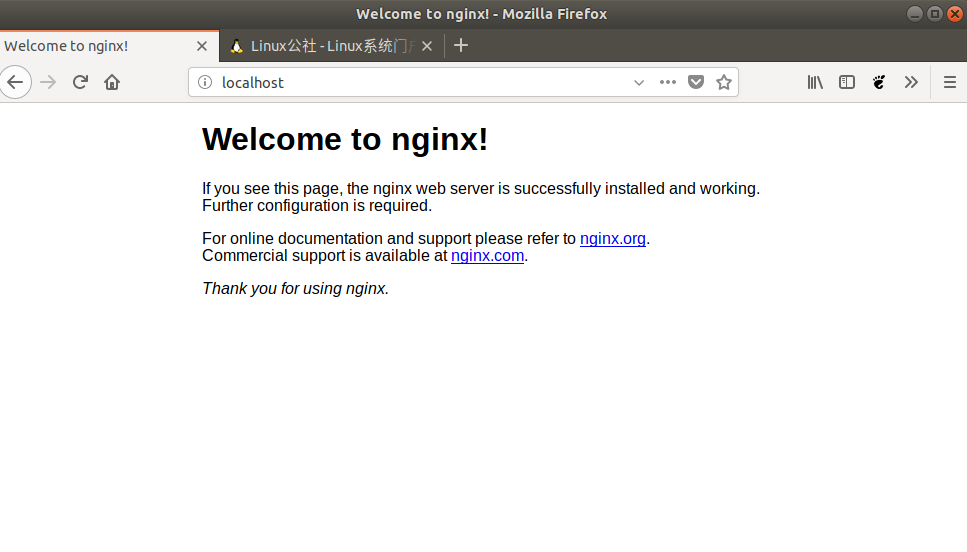The height and width of the screenshot is (552, 967).
Task: Open the nginx.com commercial support link
Action: click(x=487, y=256)
